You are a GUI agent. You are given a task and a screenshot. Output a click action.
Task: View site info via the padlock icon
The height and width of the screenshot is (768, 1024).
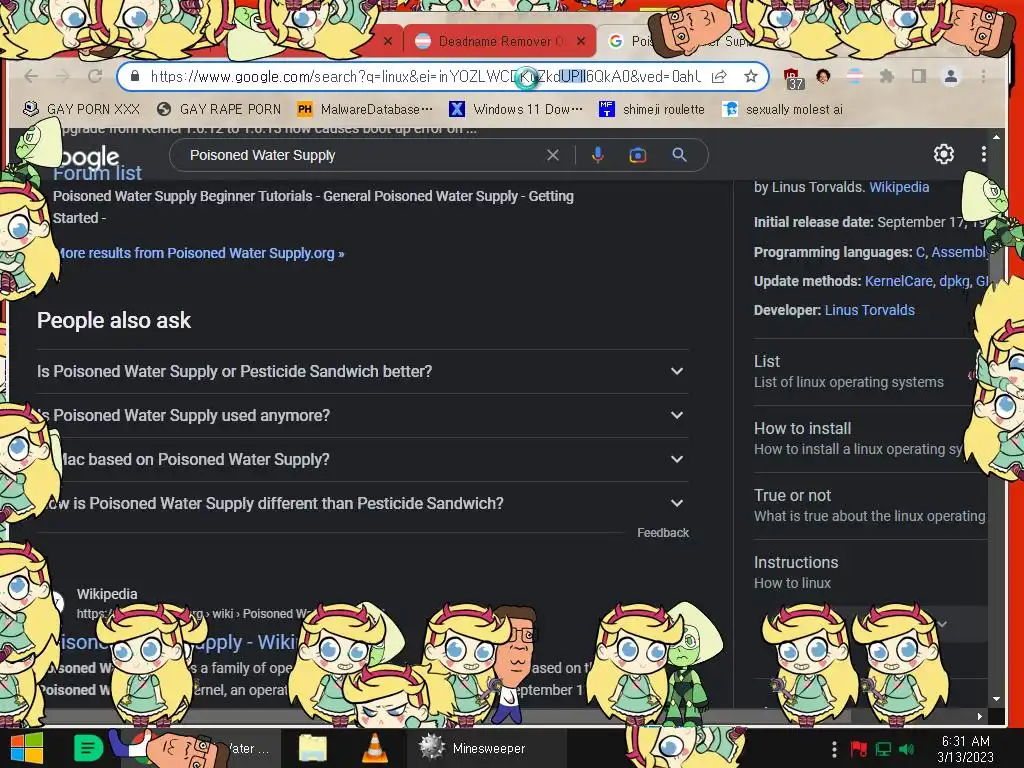[135, 76]
